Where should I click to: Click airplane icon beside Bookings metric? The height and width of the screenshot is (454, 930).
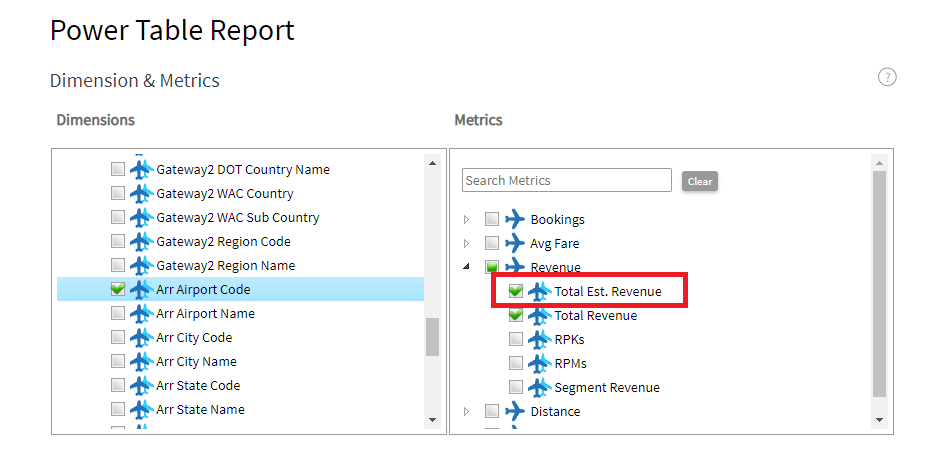pyautogui.click(x=515, y=220)
